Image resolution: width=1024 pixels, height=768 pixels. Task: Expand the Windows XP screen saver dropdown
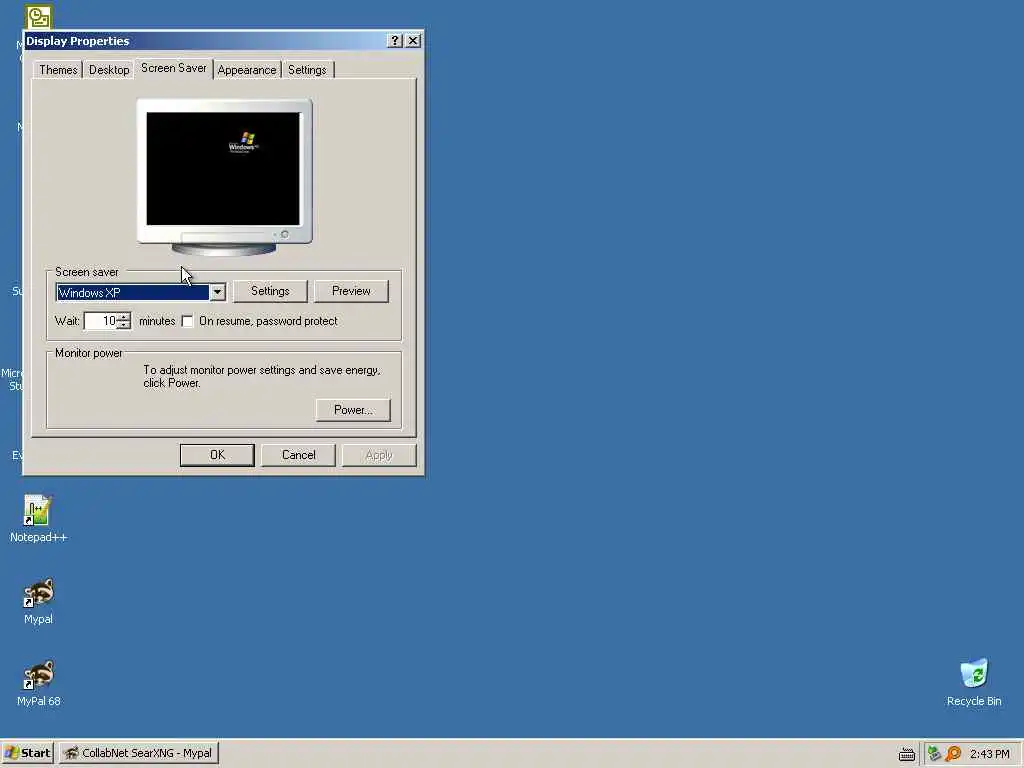(x=217, y=292)
